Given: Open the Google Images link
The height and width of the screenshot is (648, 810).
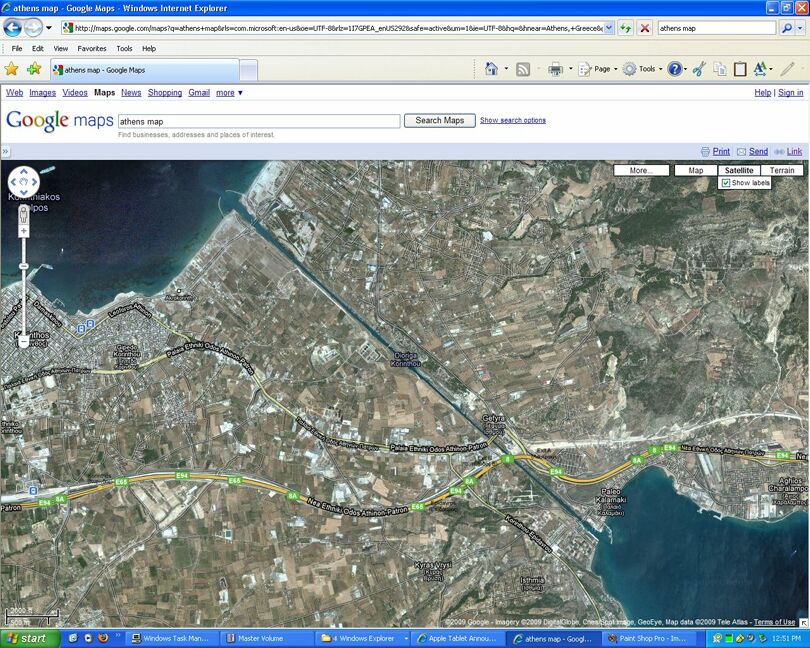Looking at the screenshot, I should coord(42,92).
